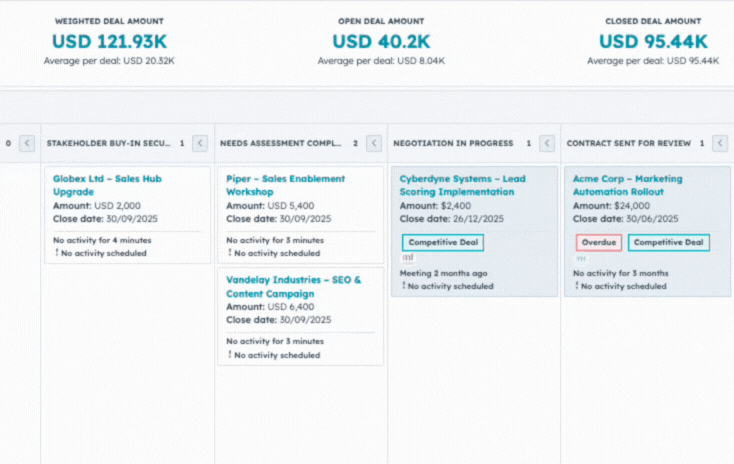
Task: Click the Negotiation In Progress column header
Action: 453,143
